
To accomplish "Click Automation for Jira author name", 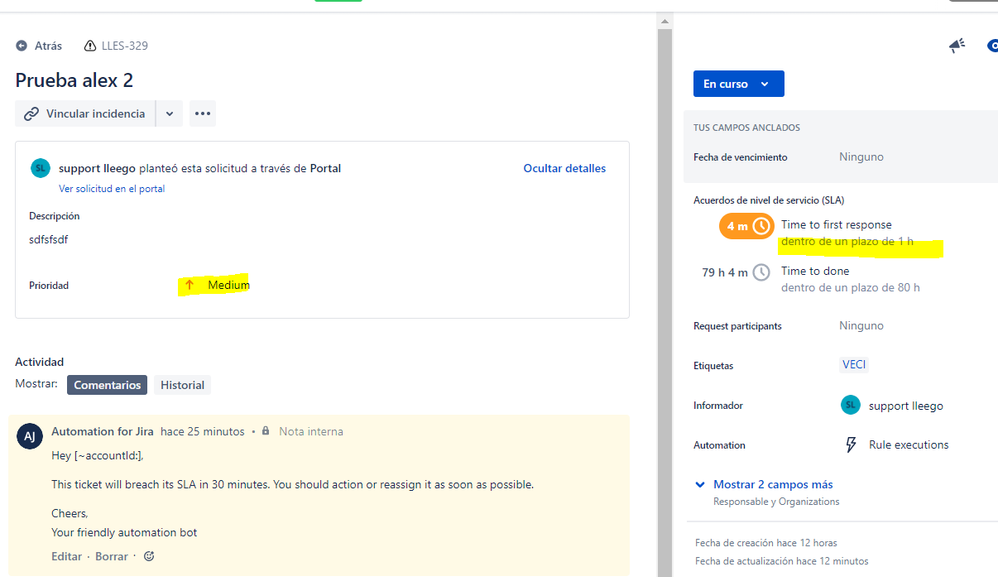I will [x=102, y=431].
